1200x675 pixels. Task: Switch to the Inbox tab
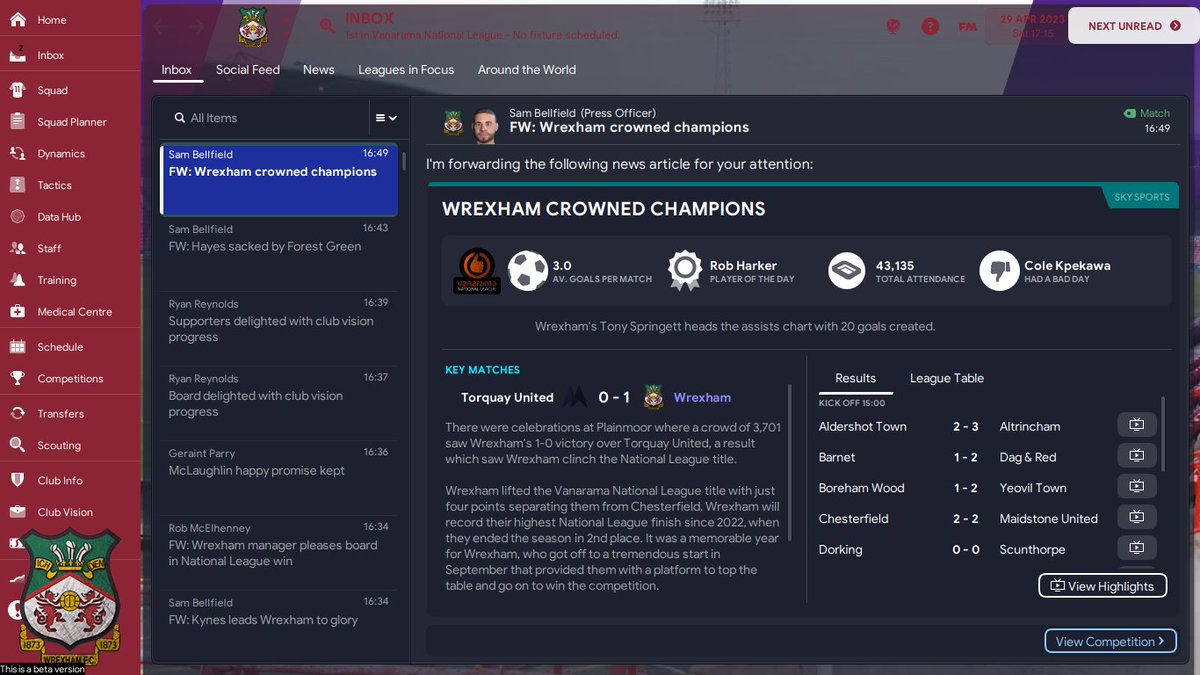pos(177,70)
